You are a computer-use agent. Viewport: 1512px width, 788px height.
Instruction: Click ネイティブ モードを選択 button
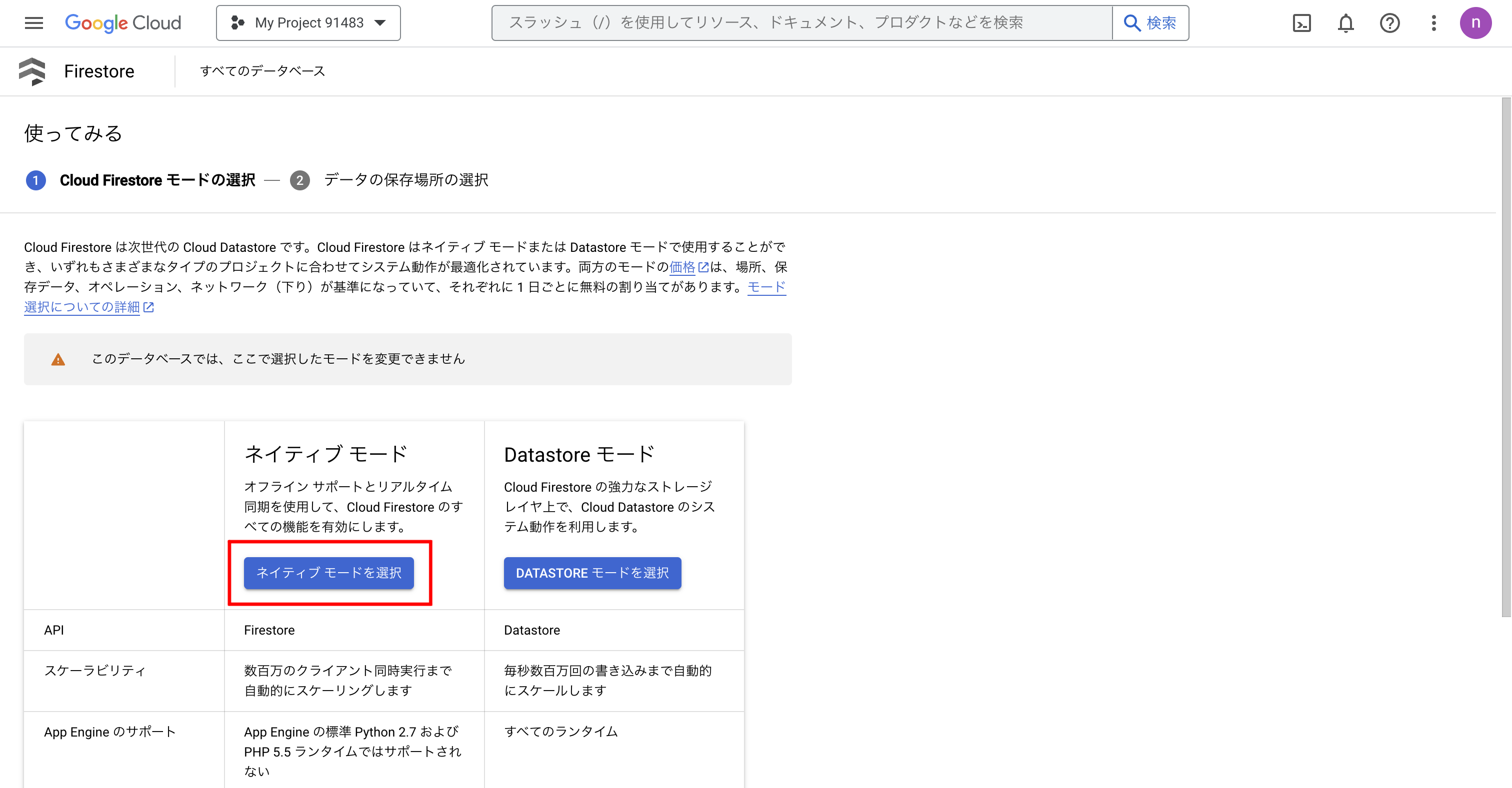329,573
